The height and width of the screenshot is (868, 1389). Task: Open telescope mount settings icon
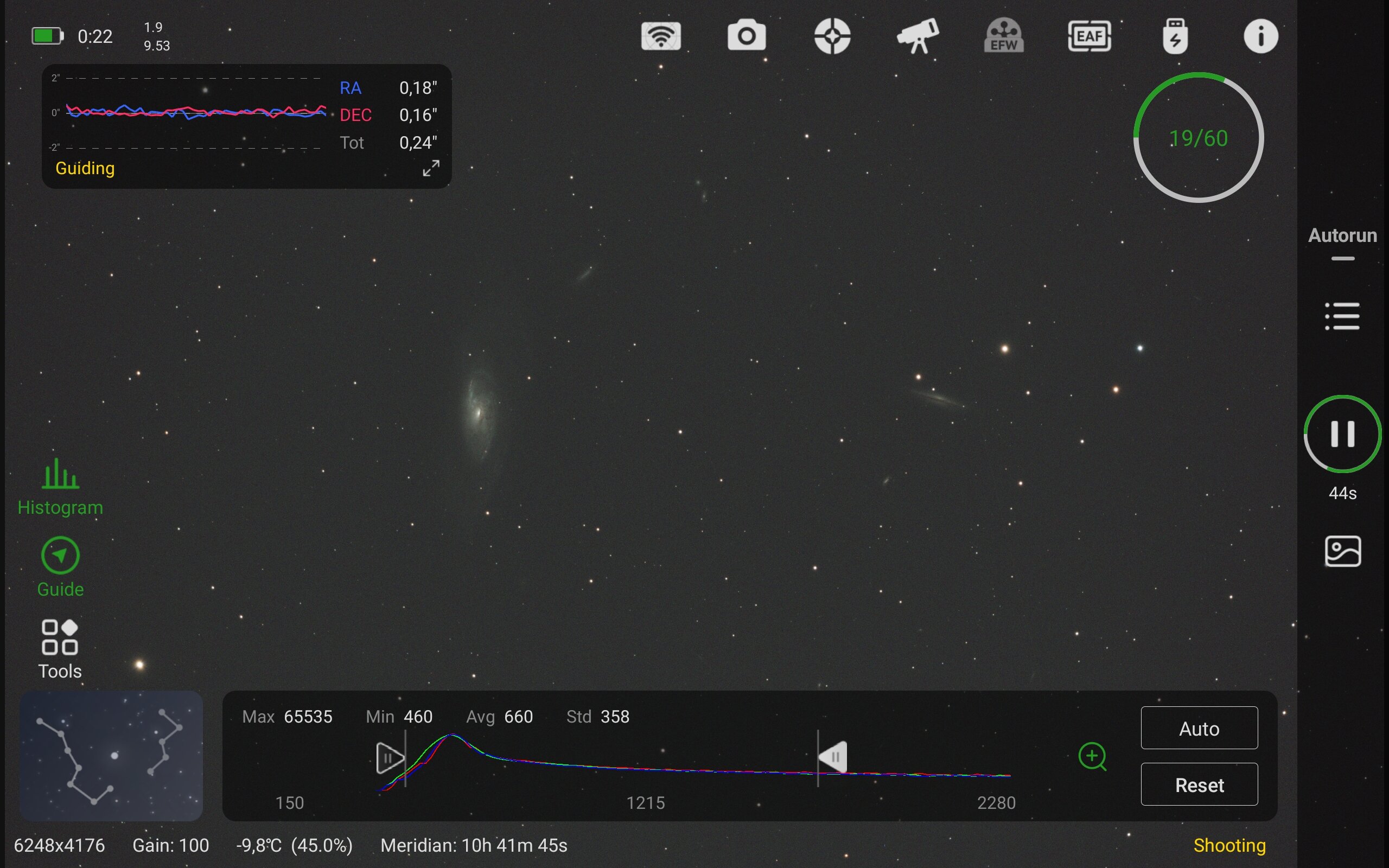click(918, 37)
